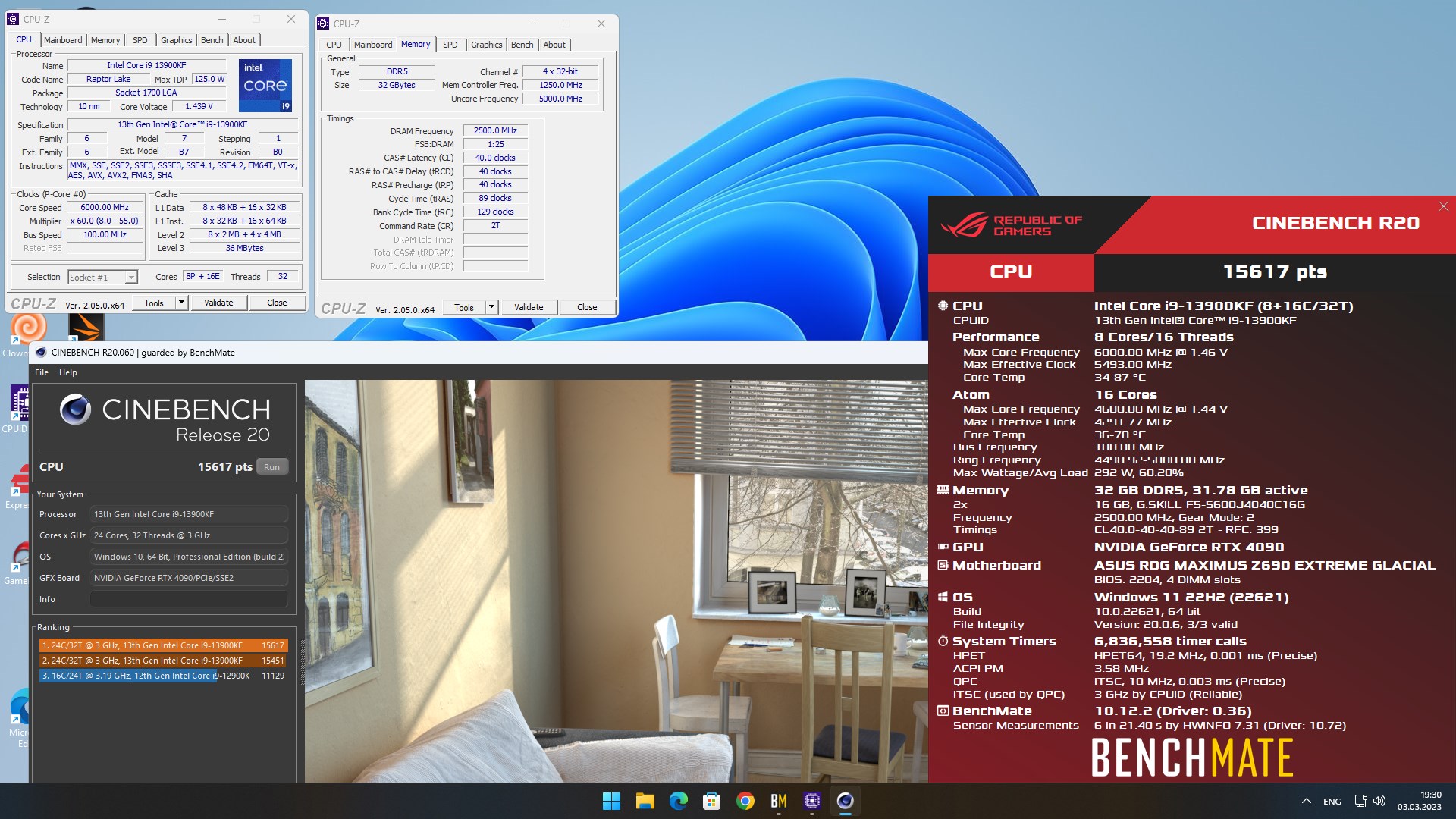Click Close button in right CPU-Z window
The image size is (1456, 819).
coord(587,307)
